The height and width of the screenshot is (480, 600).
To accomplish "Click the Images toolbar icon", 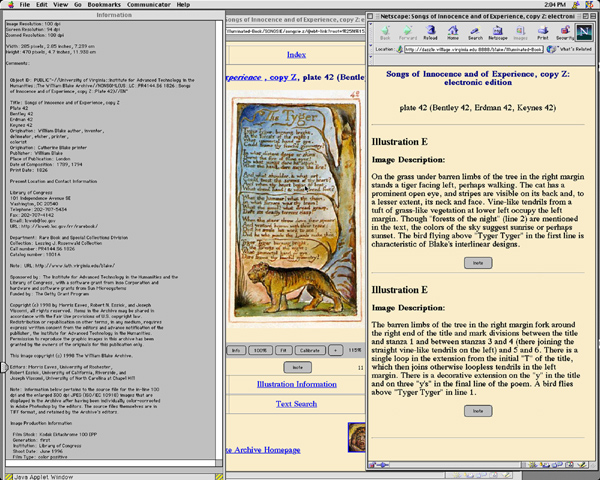I will click(x=520, y=32).
